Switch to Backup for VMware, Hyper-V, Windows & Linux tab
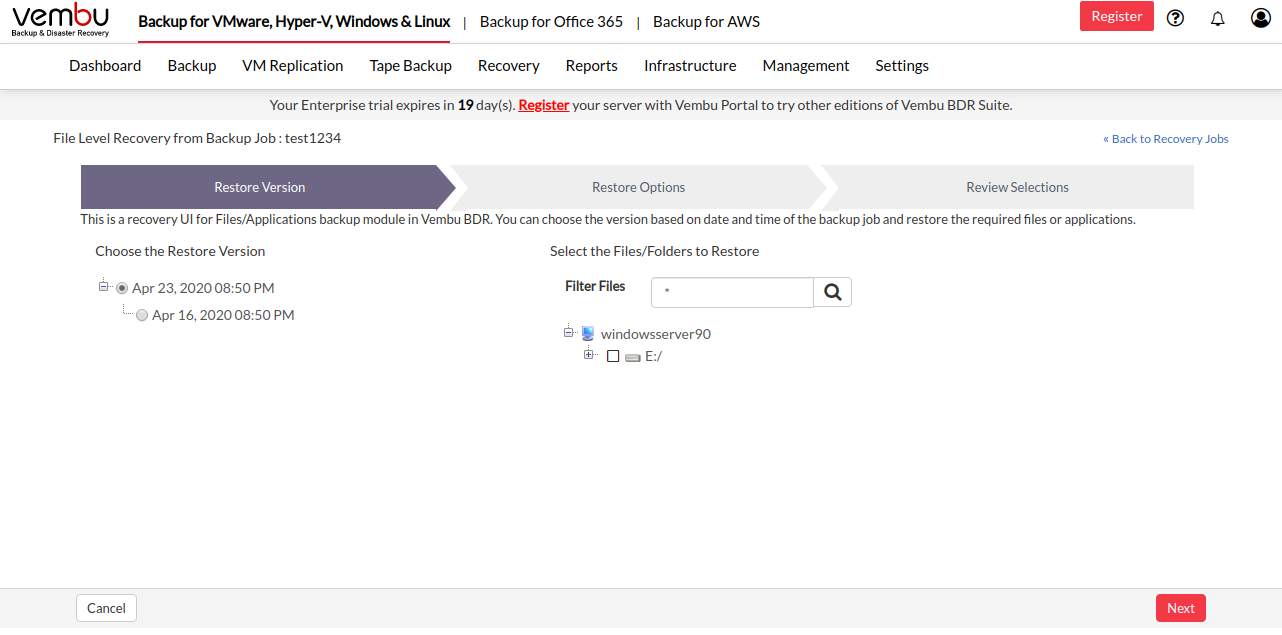This screenshot has width=1282, height=635. (294, 22)
